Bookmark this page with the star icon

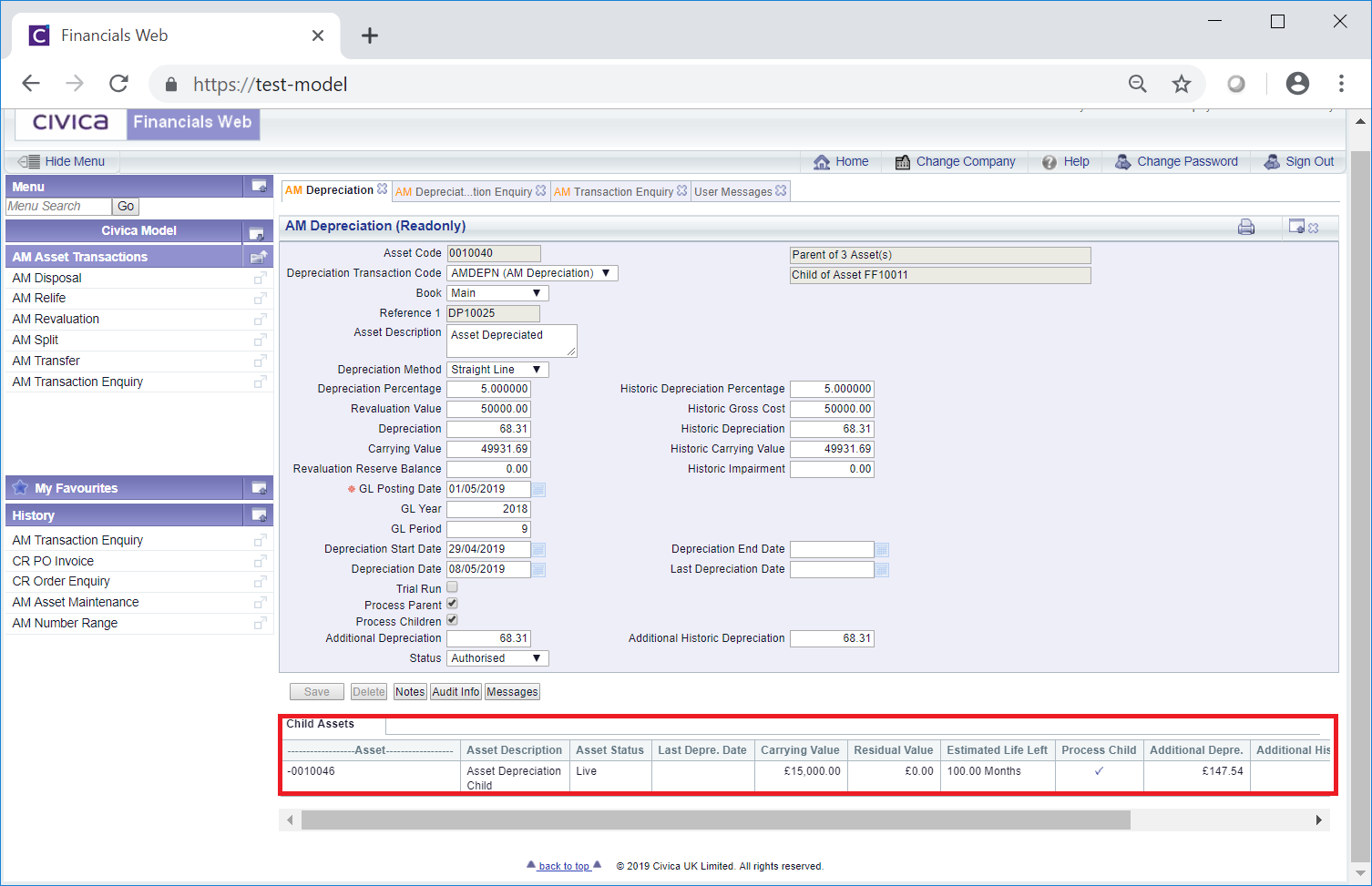1182,84
